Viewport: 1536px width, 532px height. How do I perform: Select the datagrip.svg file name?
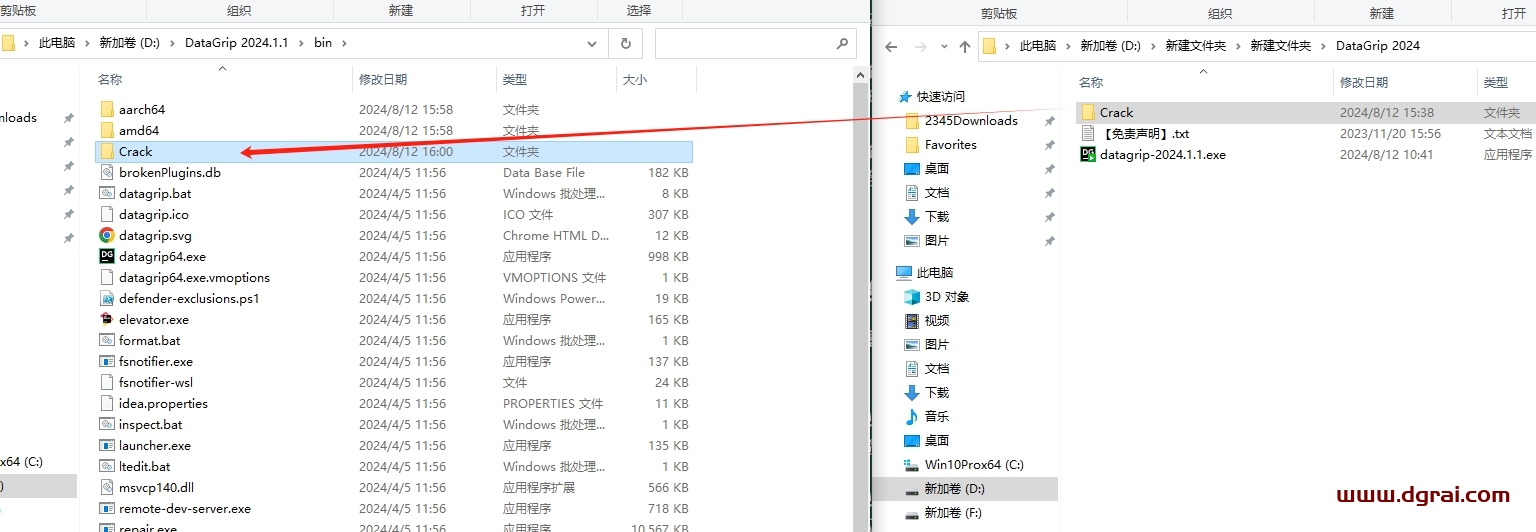[x=155, y=235]
